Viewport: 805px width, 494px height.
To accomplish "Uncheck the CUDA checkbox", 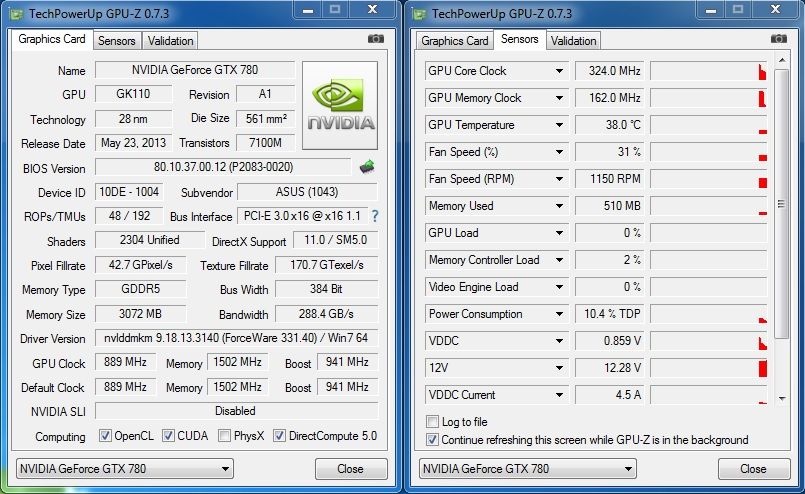I will pyautogui.click(x=169, y=436).
